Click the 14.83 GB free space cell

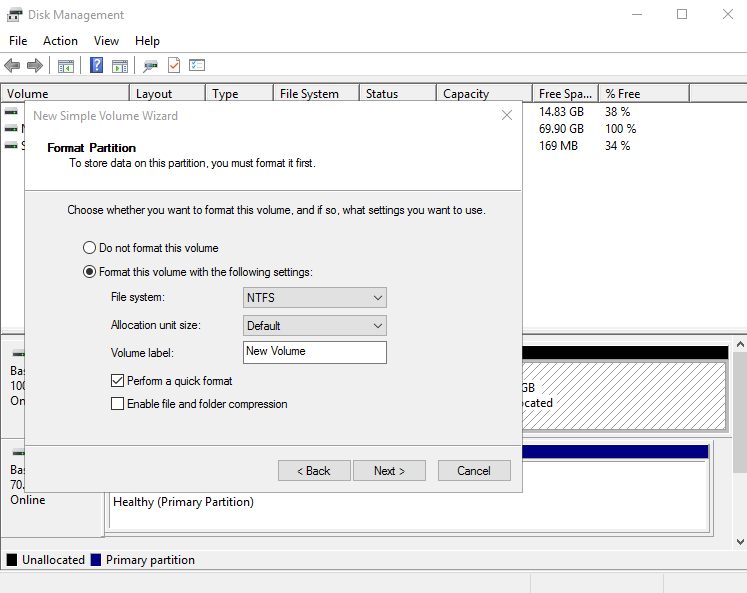coord(561,112)
